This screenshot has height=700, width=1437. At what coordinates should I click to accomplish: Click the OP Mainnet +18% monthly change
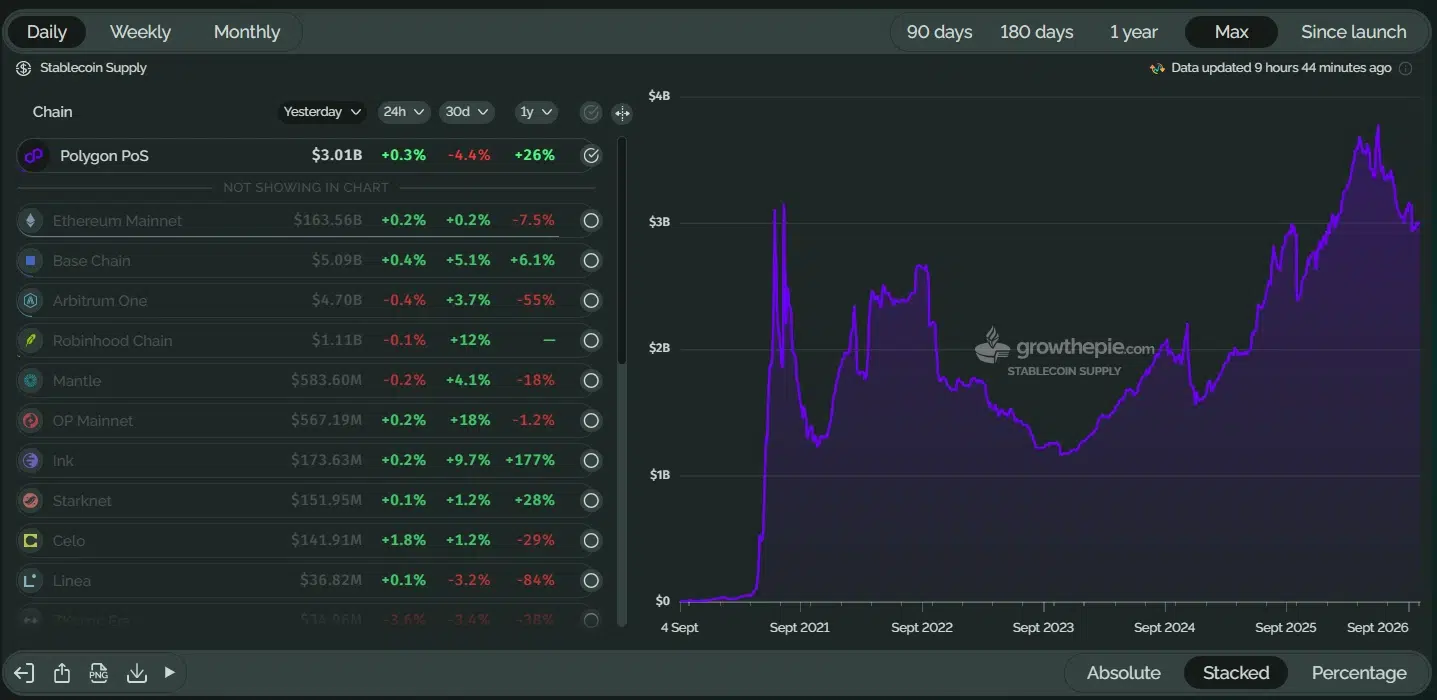point(470,421)
